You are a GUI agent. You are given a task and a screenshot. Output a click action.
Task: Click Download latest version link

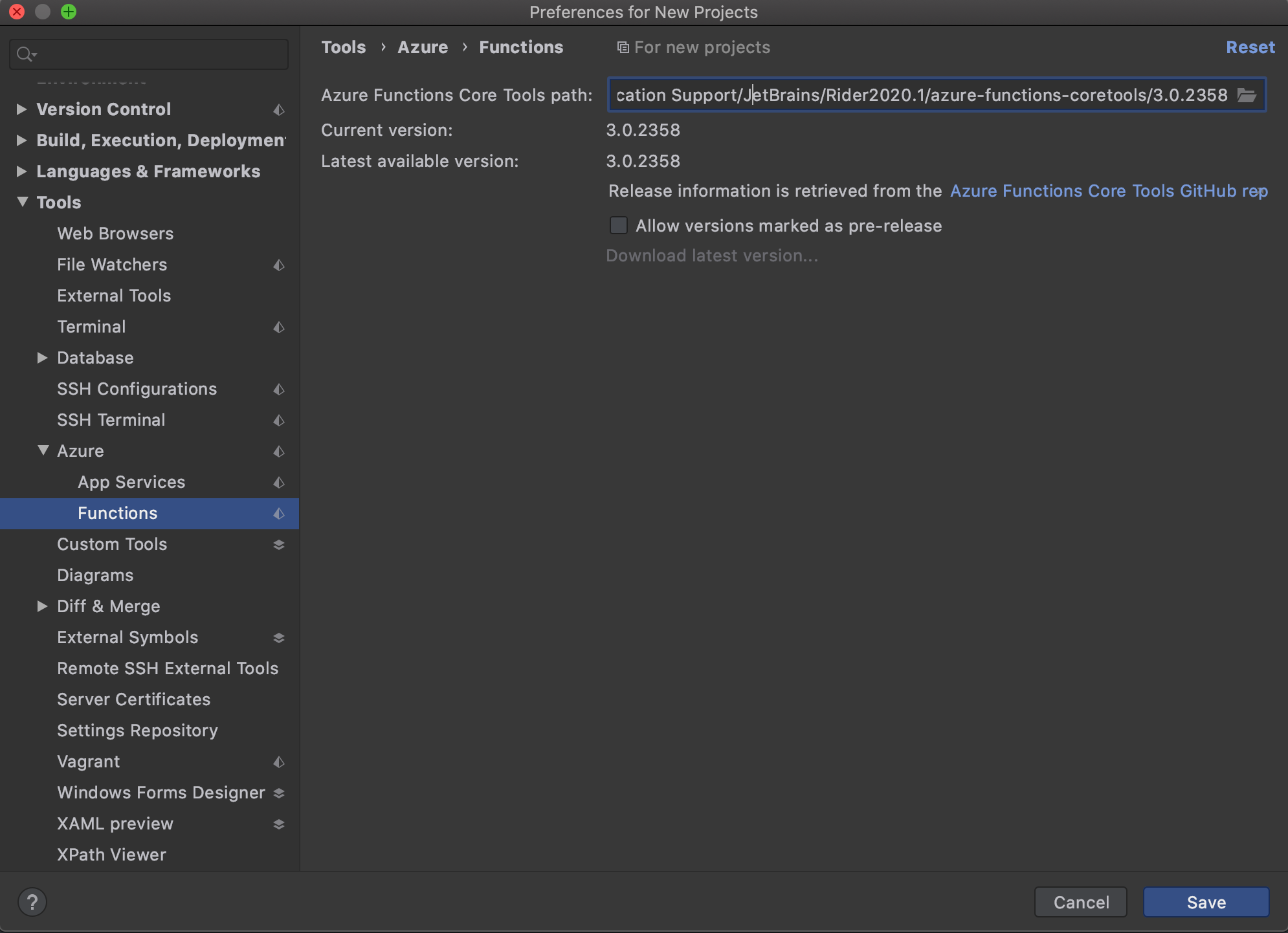point(712,256)
